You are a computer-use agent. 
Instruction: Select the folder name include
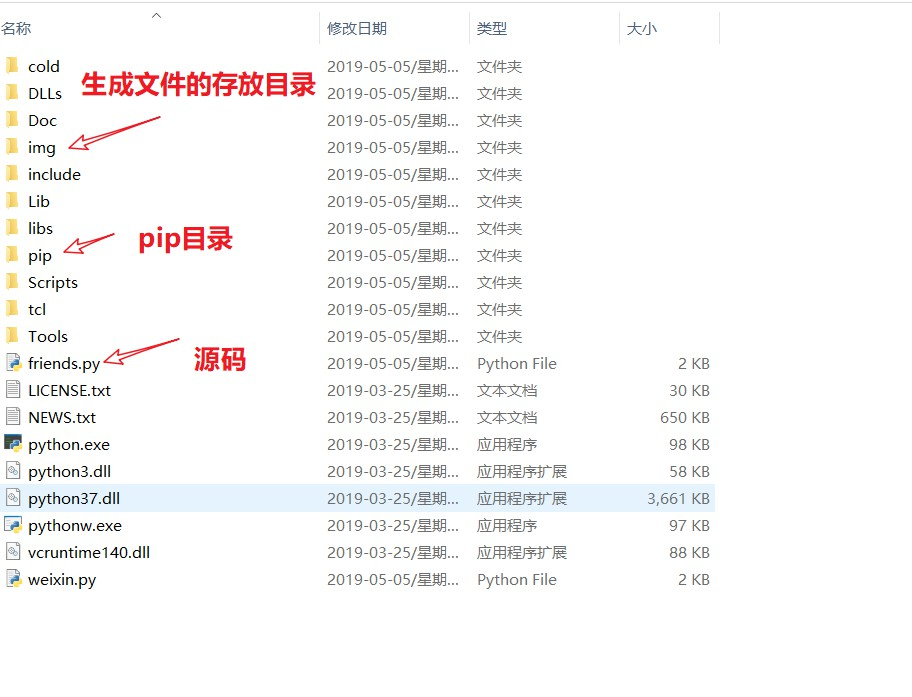pyautogui.click(x=54, y=175)
